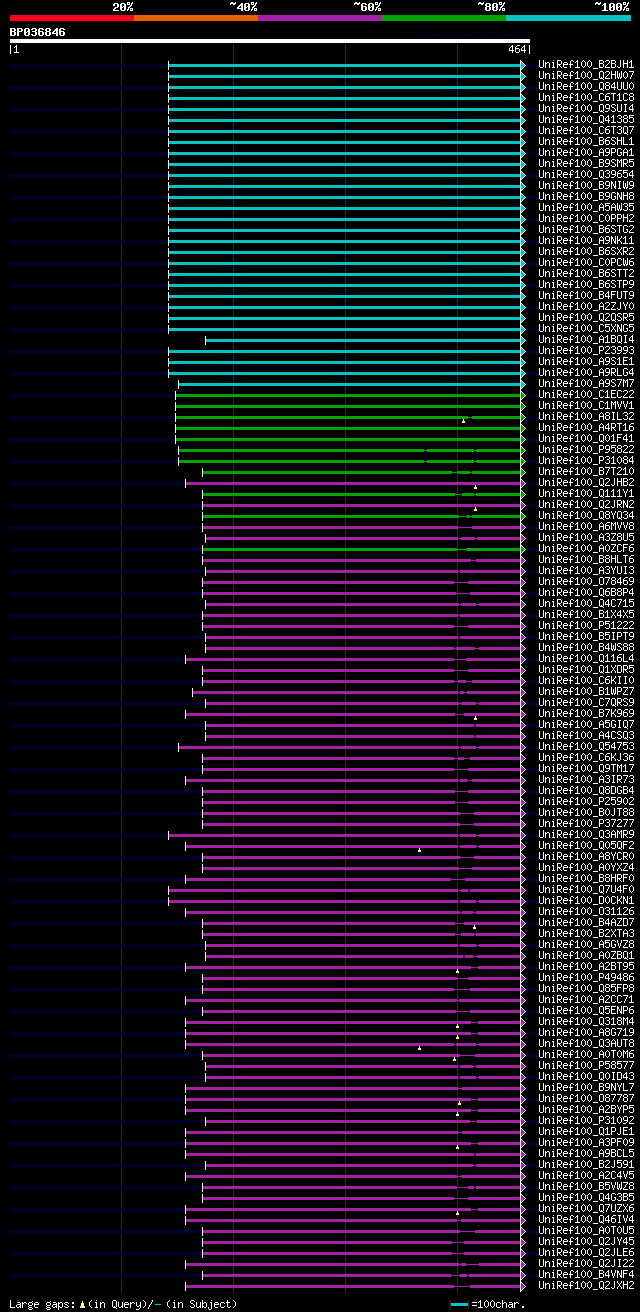Click the query gap marker on UniRef100_Q2JRN2 row
The height and width of the screenshot is (1312, 640).
click(475, 508)
